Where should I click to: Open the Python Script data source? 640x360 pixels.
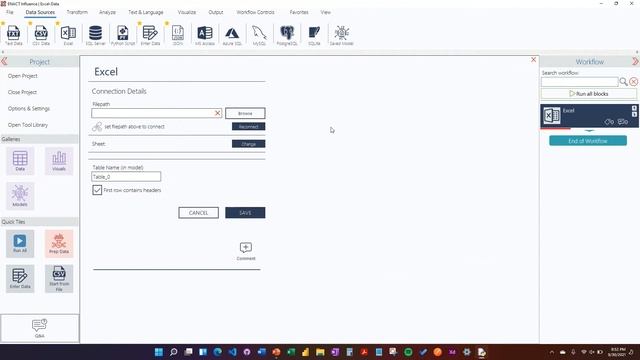pos(123,35)
